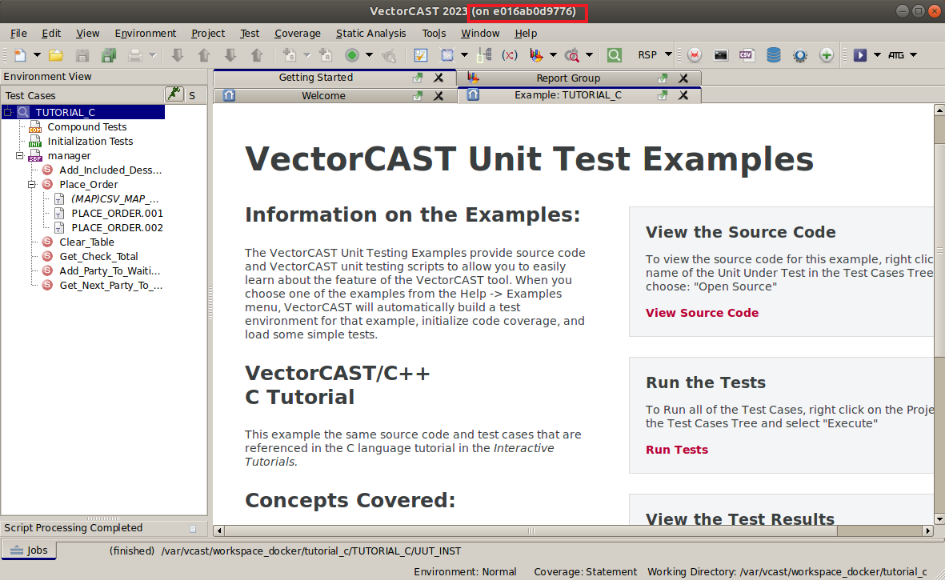
Task: Click the wrench icon in Test Cases header
Action: [x=174, y=95]
